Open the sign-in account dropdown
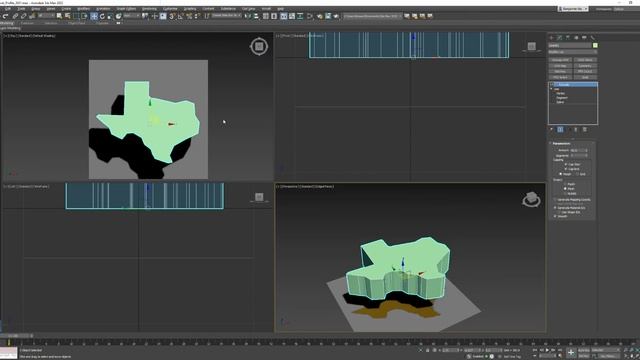 (573, 9)
